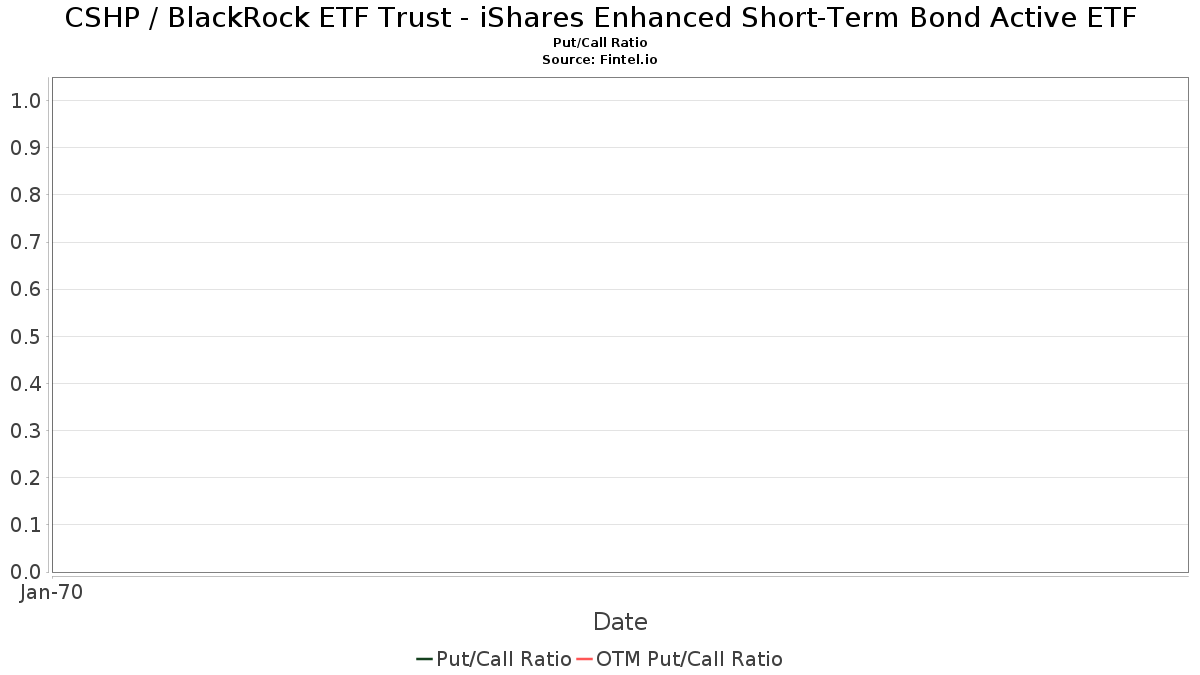Click the dark green Put/Call legend line
Screen dimensions: 1200x675
(424, 659)
